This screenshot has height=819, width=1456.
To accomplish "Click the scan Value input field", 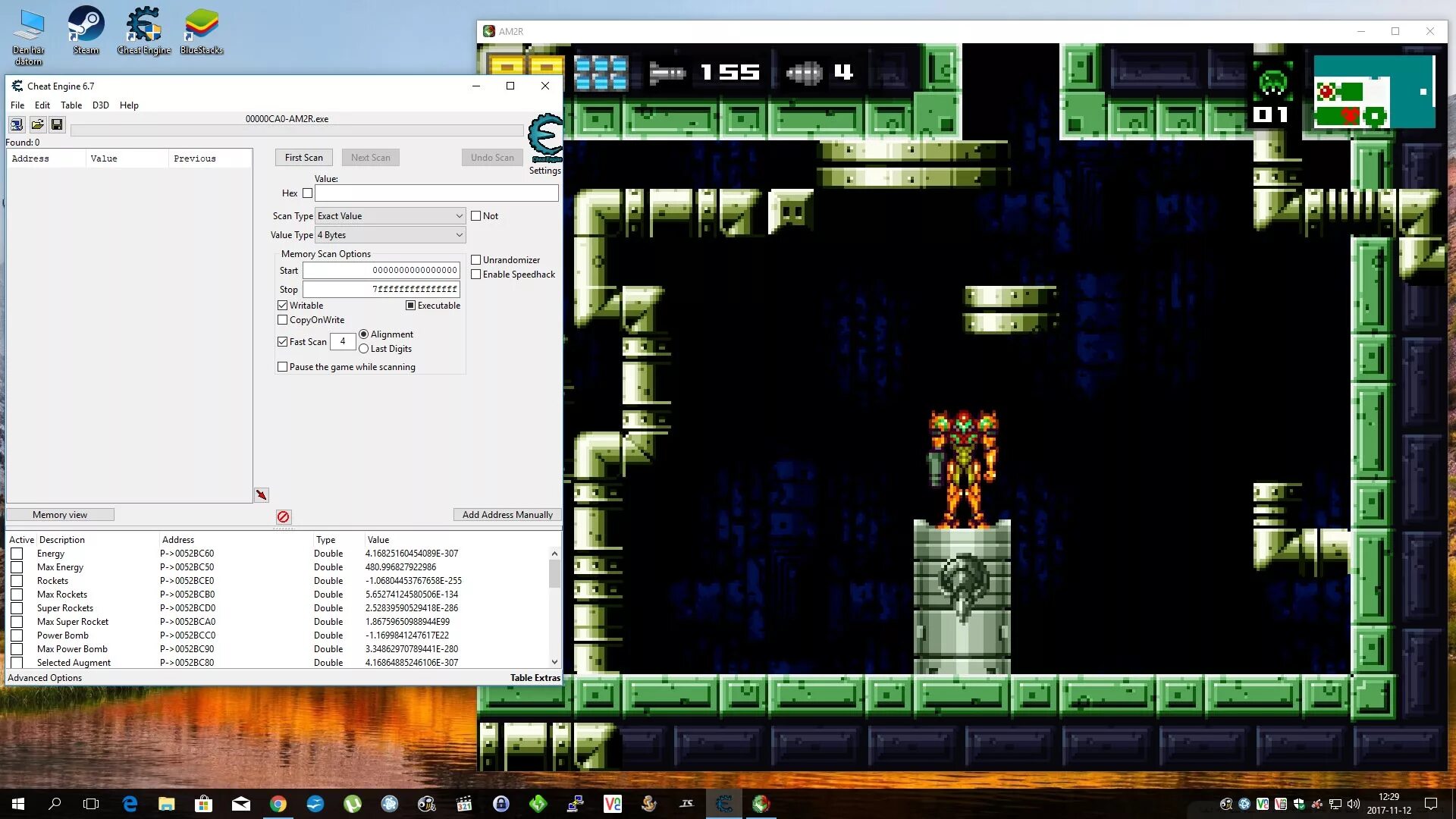I will (436, 193).
